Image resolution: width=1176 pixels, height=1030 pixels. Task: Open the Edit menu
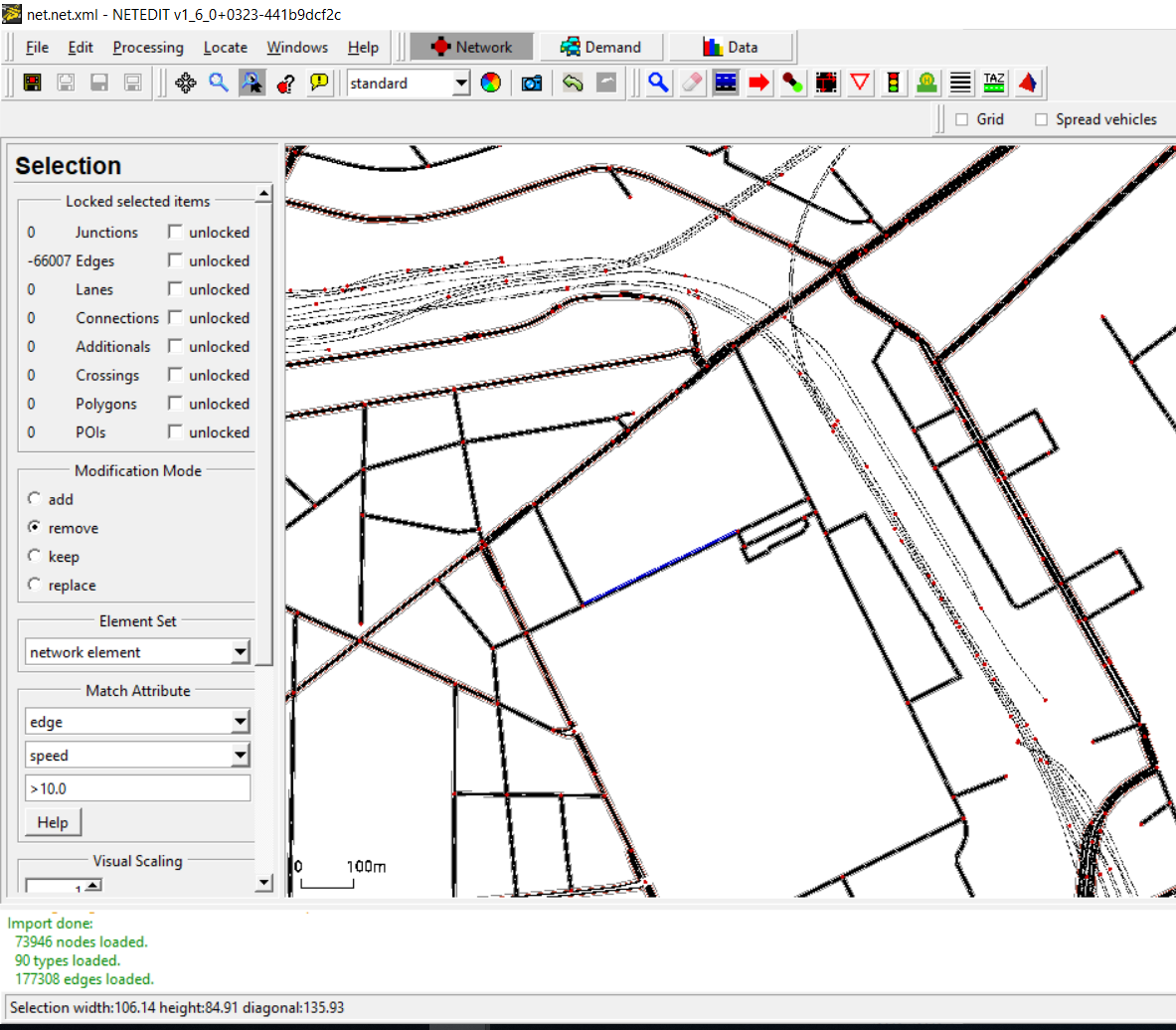pos(81,48)
